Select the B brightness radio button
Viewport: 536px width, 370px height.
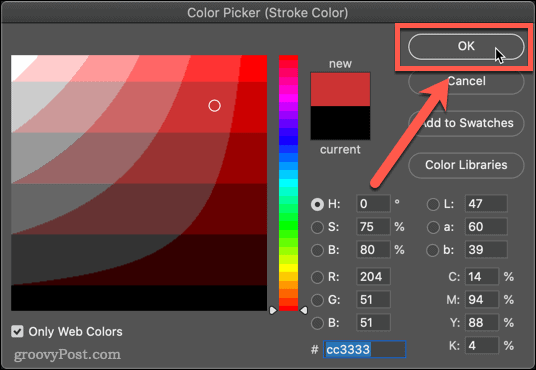pyautogui.click(x=317, y=250)
